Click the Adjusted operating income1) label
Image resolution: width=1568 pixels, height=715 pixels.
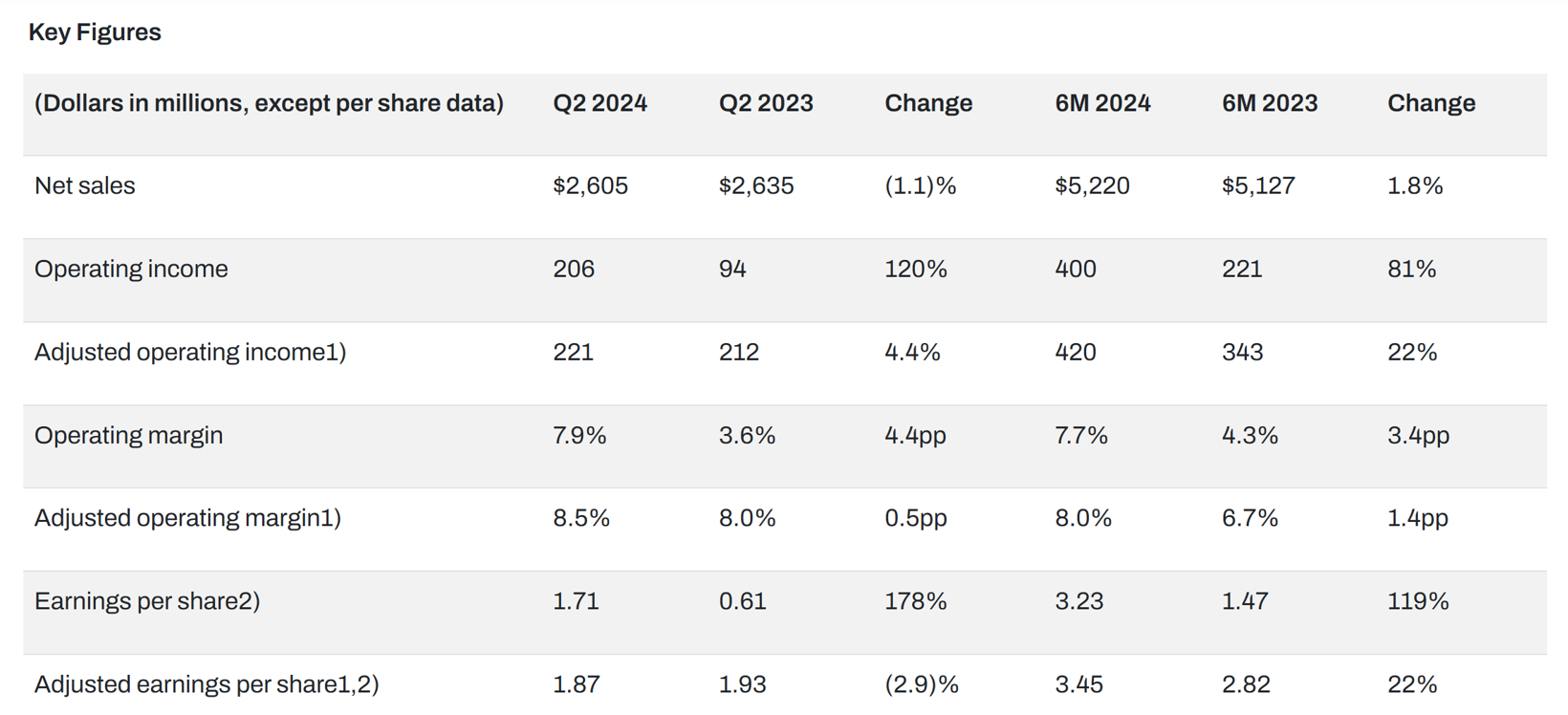click(190, 352)
